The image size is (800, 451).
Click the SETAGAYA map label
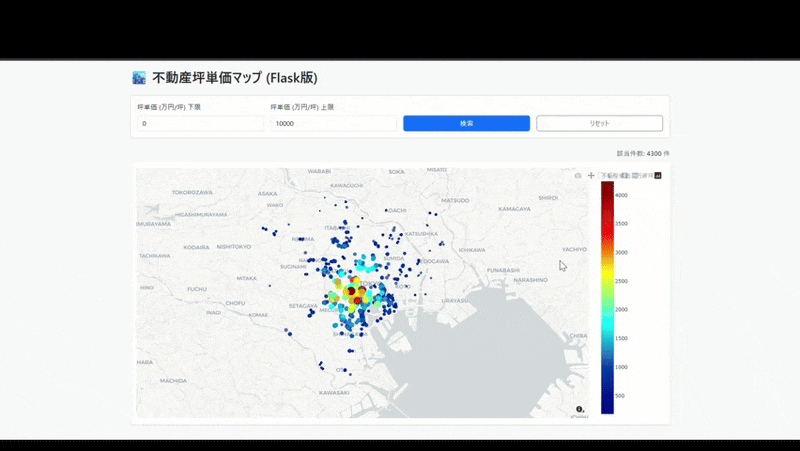tap(303, 306)
